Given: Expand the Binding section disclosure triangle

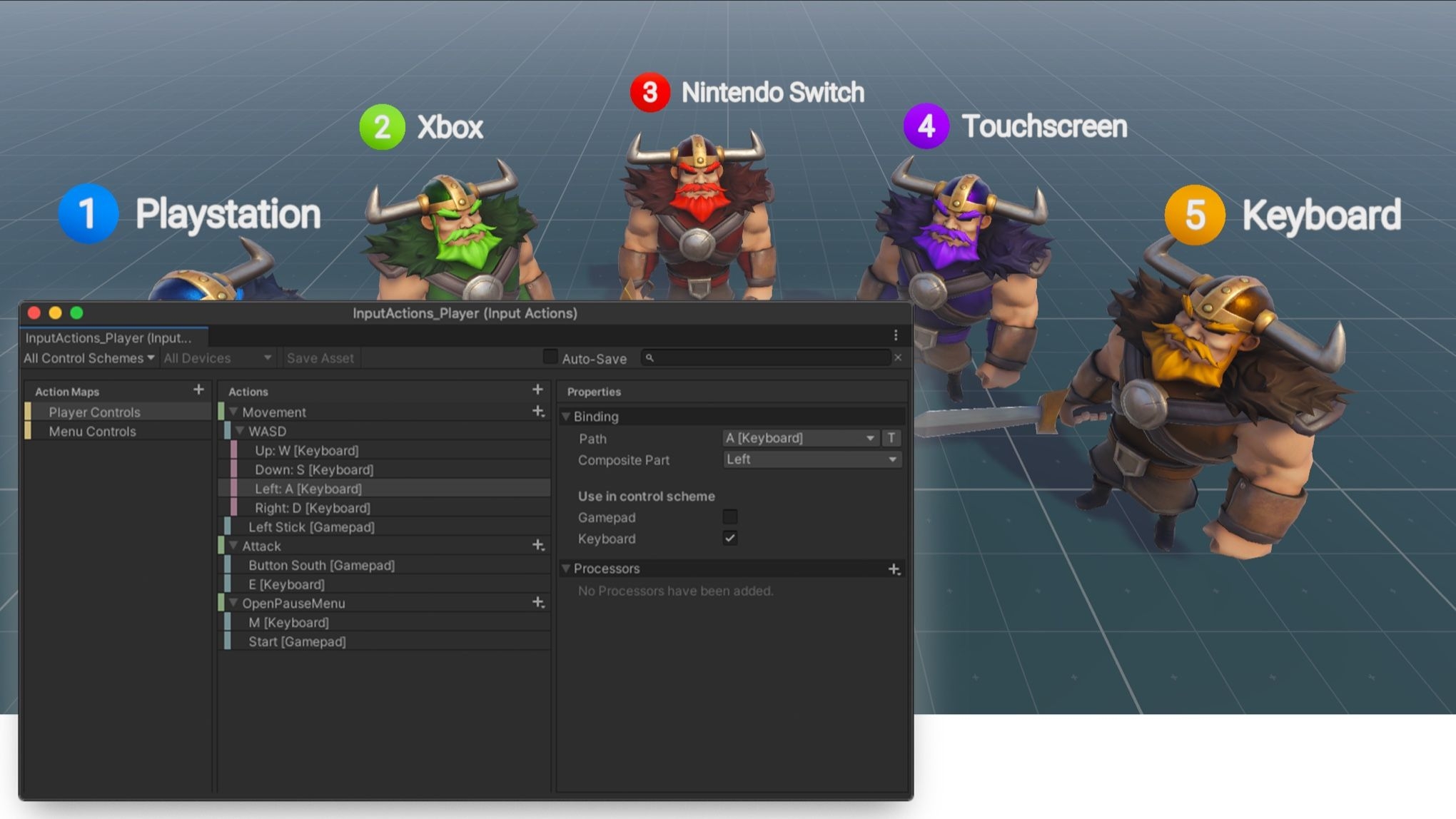Looking at the screenshot, I should coord(567,416).
